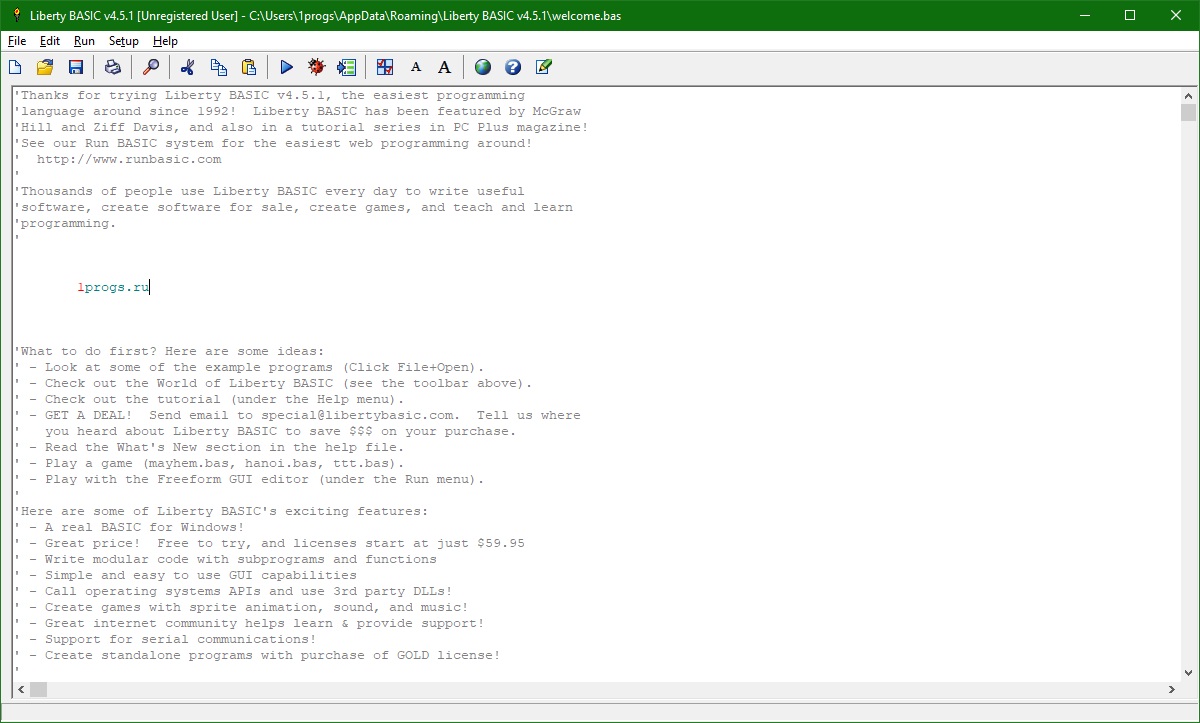1200x723 pixels.
Task: Click the vertical scrollbar down arrow
Action: click(1188, 673)
